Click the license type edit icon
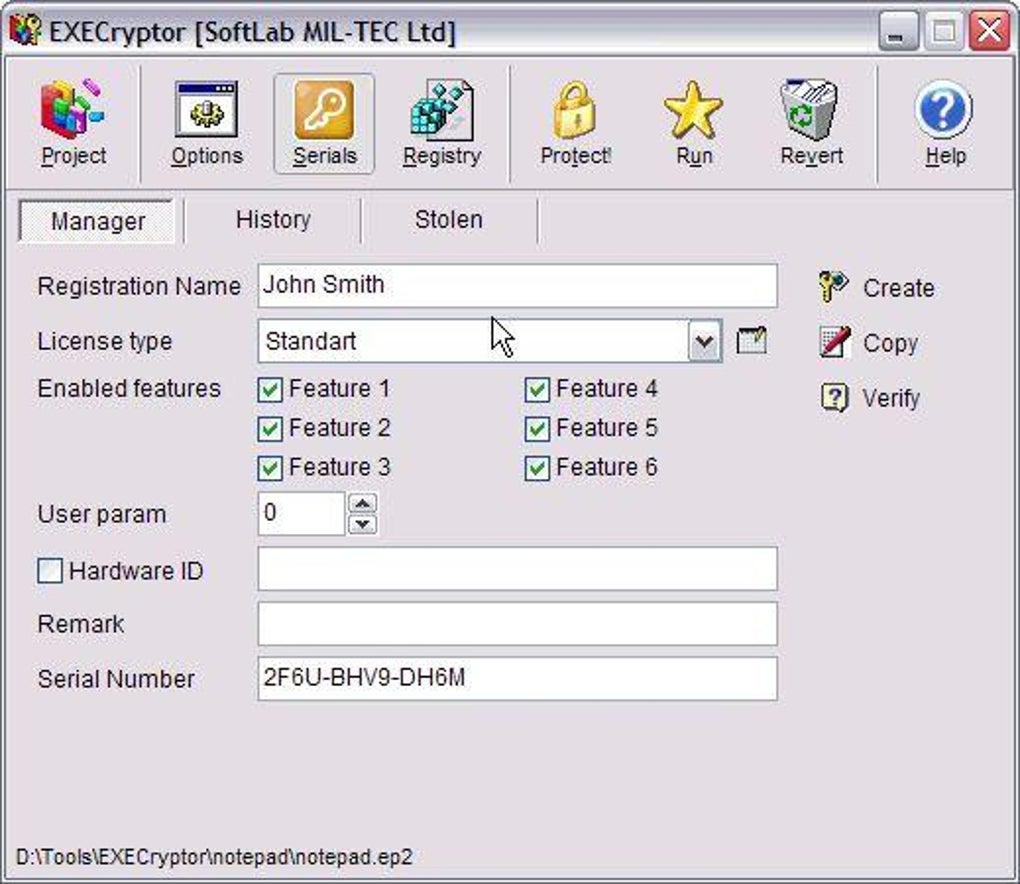1020x884 pixels. point(751,341)
